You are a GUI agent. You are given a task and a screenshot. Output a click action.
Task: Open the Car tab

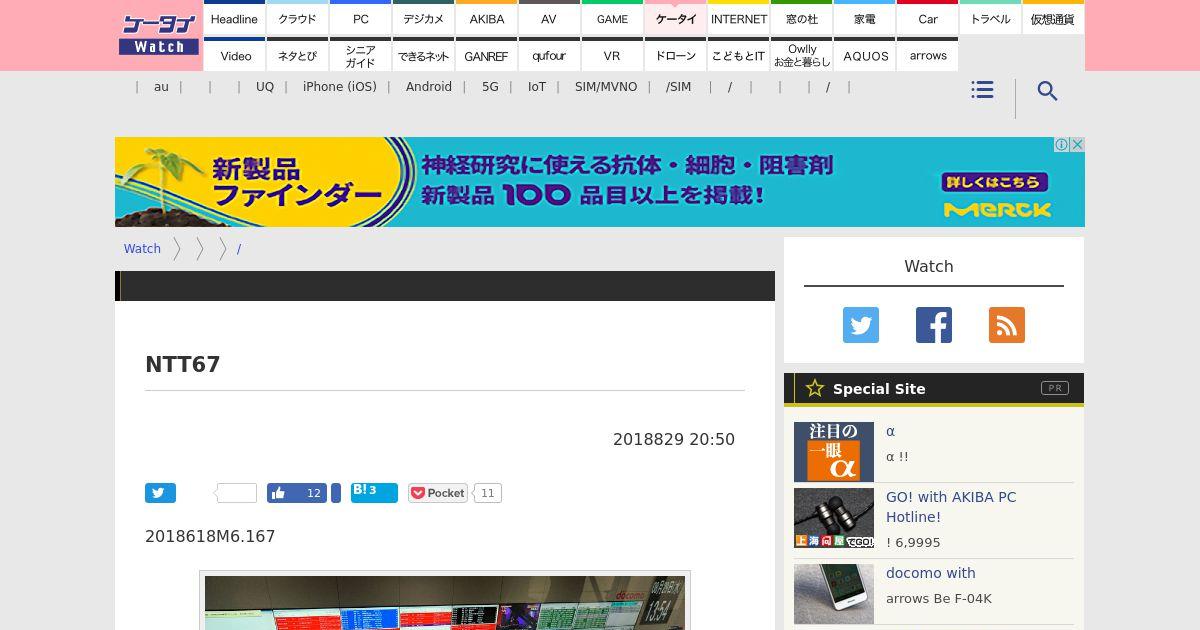click(x=928, y=19)
